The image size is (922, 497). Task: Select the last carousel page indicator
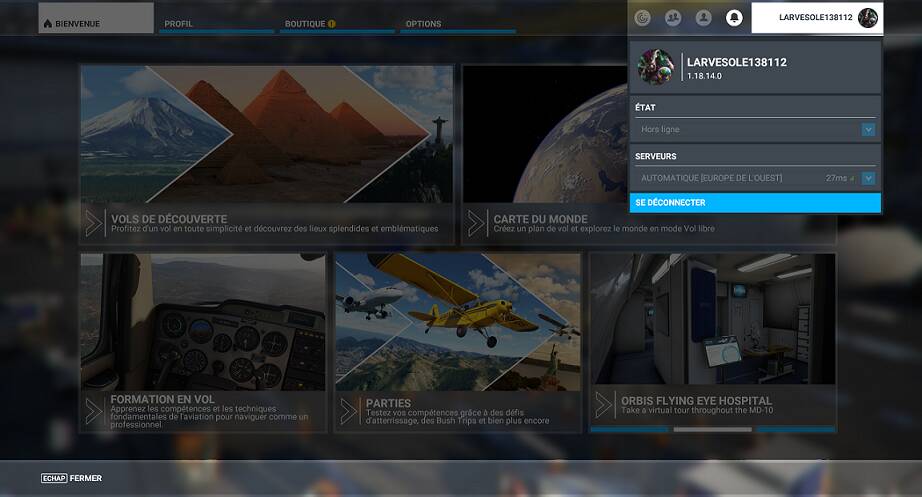click(796, 429)
